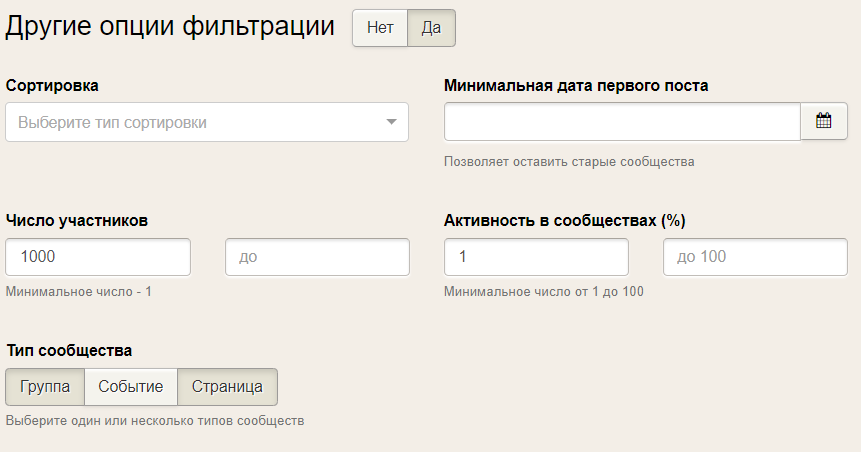Click the maximum members "до" field
The width and height of the screenshot is (861, 452).
click(x=317, y=257)
